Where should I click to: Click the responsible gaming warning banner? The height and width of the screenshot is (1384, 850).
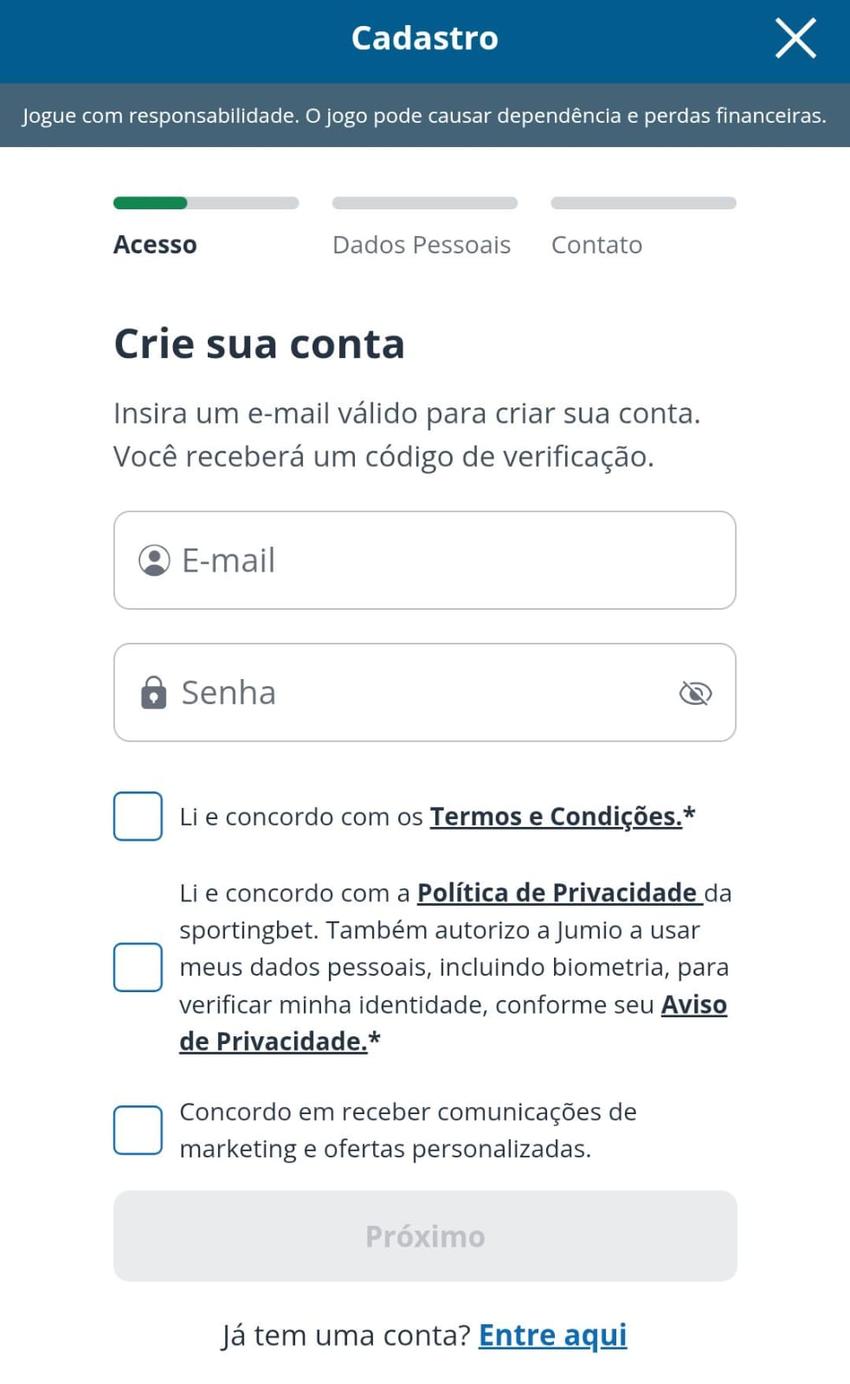click(424, 115)
